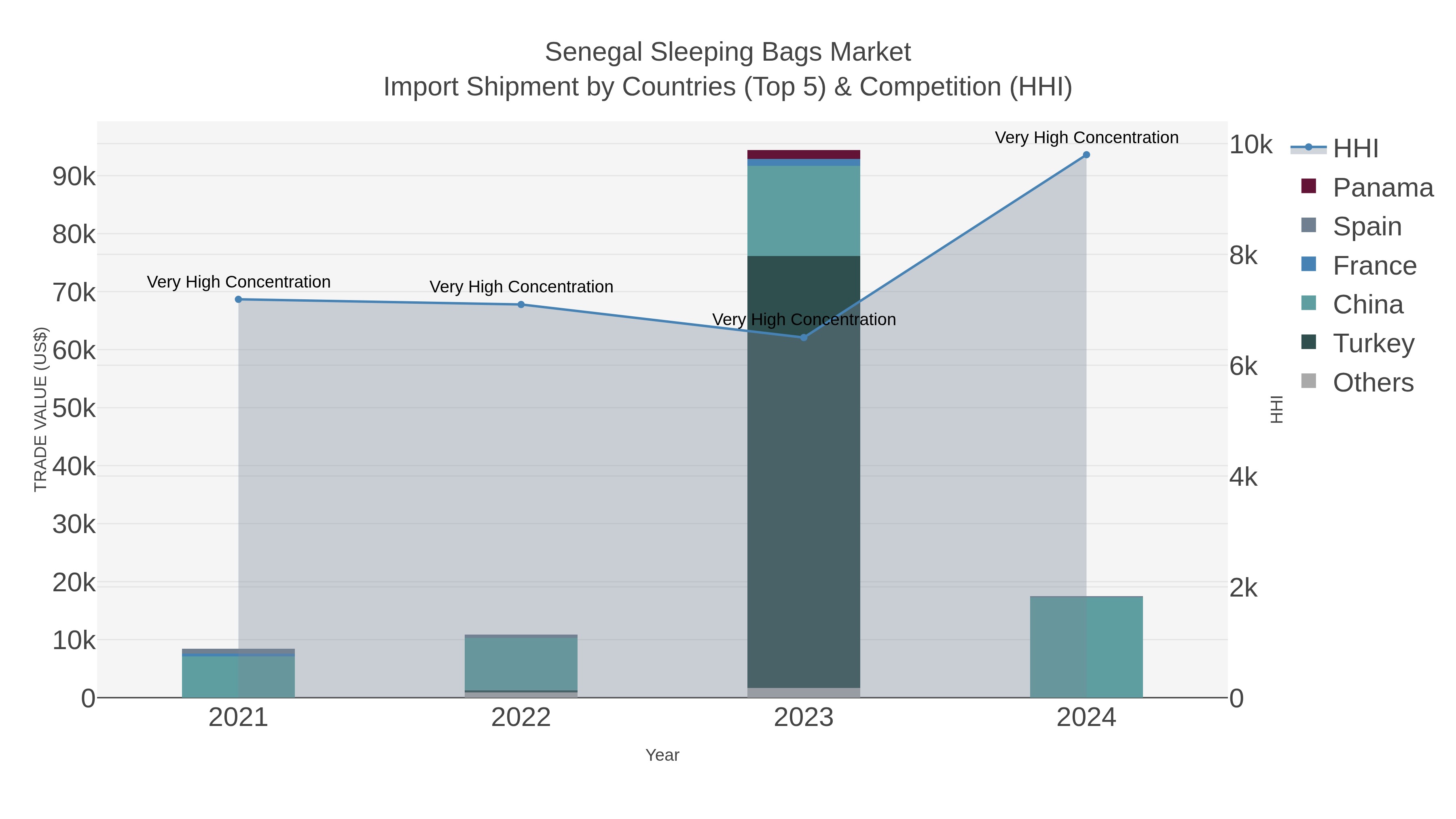Click the TRADE VALUE (US$) axis title
The height and width of the screenshot is (819, 1456).
pos(41,409)
